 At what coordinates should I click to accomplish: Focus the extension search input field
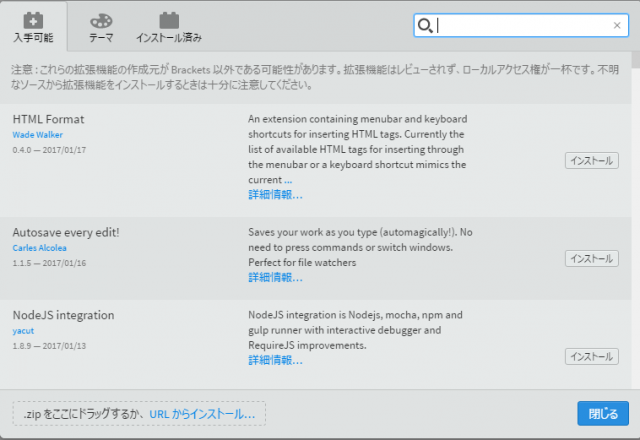pos(520,26)
